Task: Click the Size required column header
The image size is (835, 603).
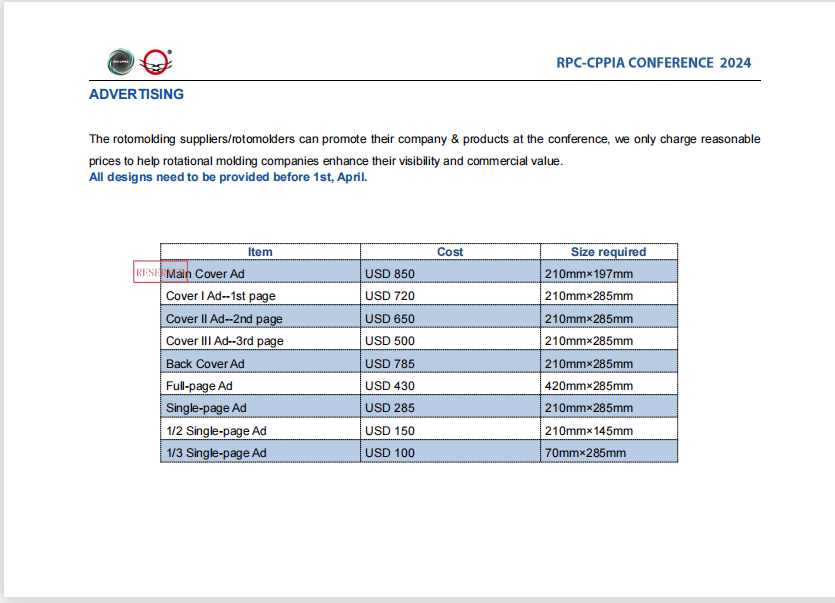Action: tap(609, 252)
